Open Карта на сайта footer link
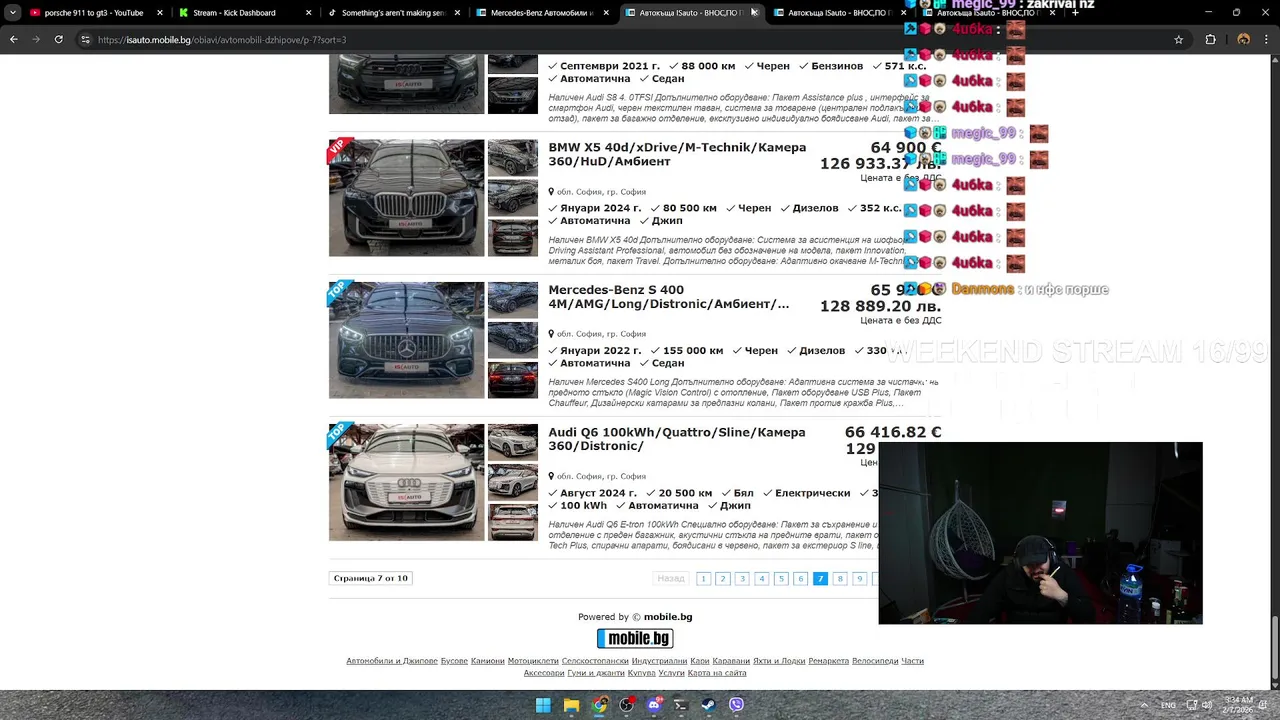Image resolution: width=1280 pixels, height=720 pixels. click(x=717, y=673)
